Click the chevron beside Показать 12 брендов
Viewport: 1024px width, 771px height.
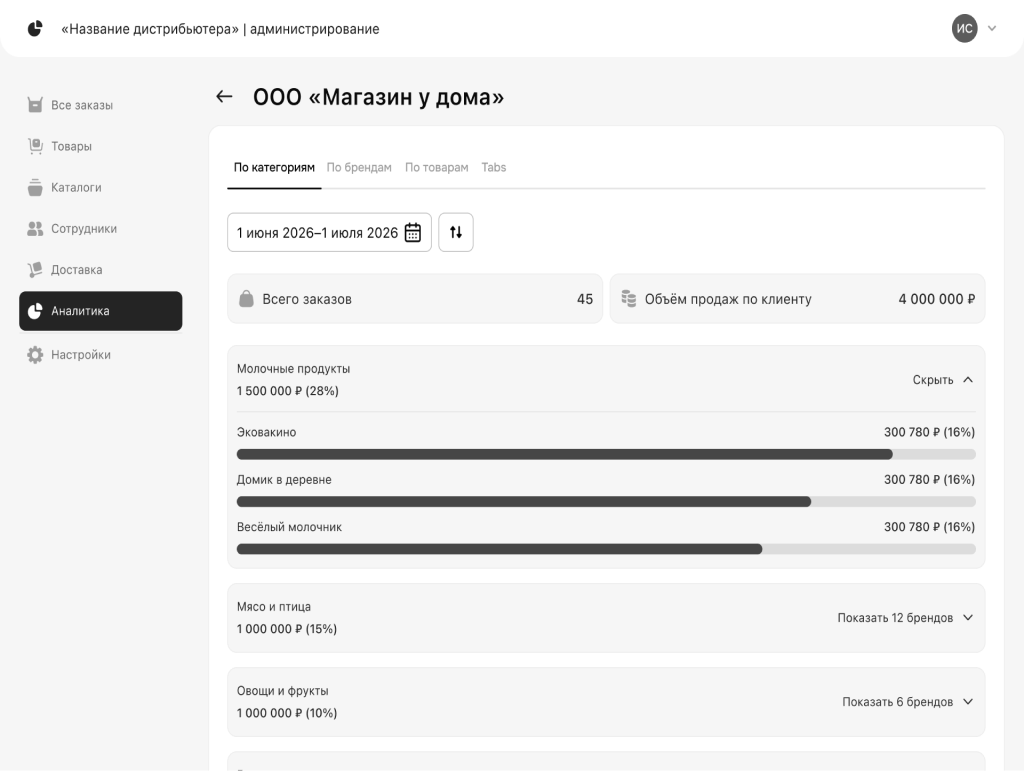tap(968, 618)
